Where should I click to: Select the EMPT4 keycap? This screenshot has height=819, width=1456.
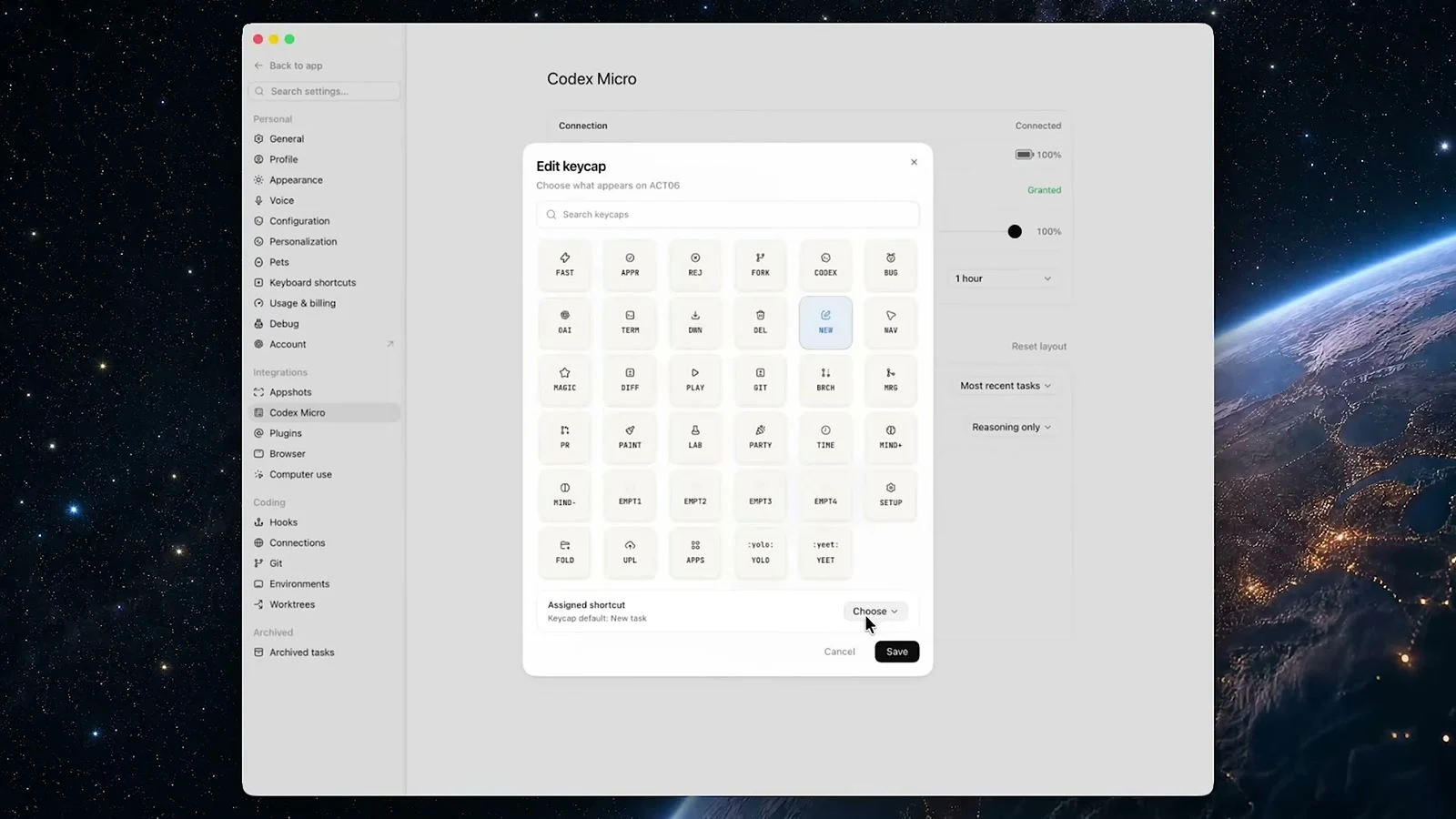(x=825, y=494)
